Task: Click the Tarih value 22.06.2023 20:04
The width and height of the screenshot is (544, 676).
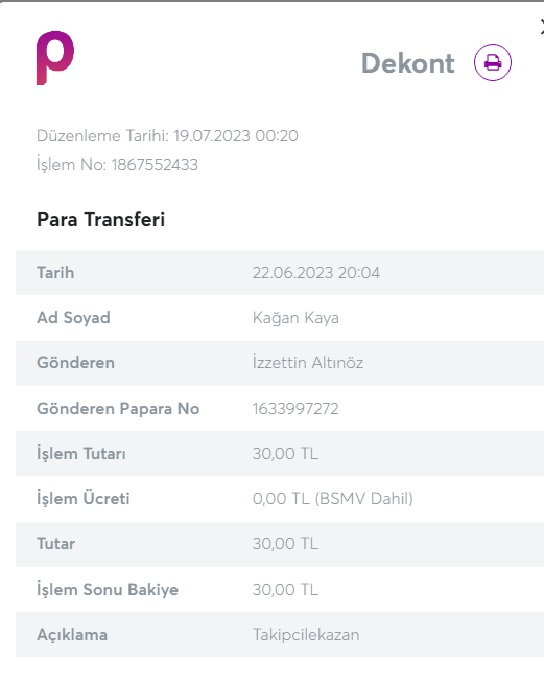Action: point(316,273)
